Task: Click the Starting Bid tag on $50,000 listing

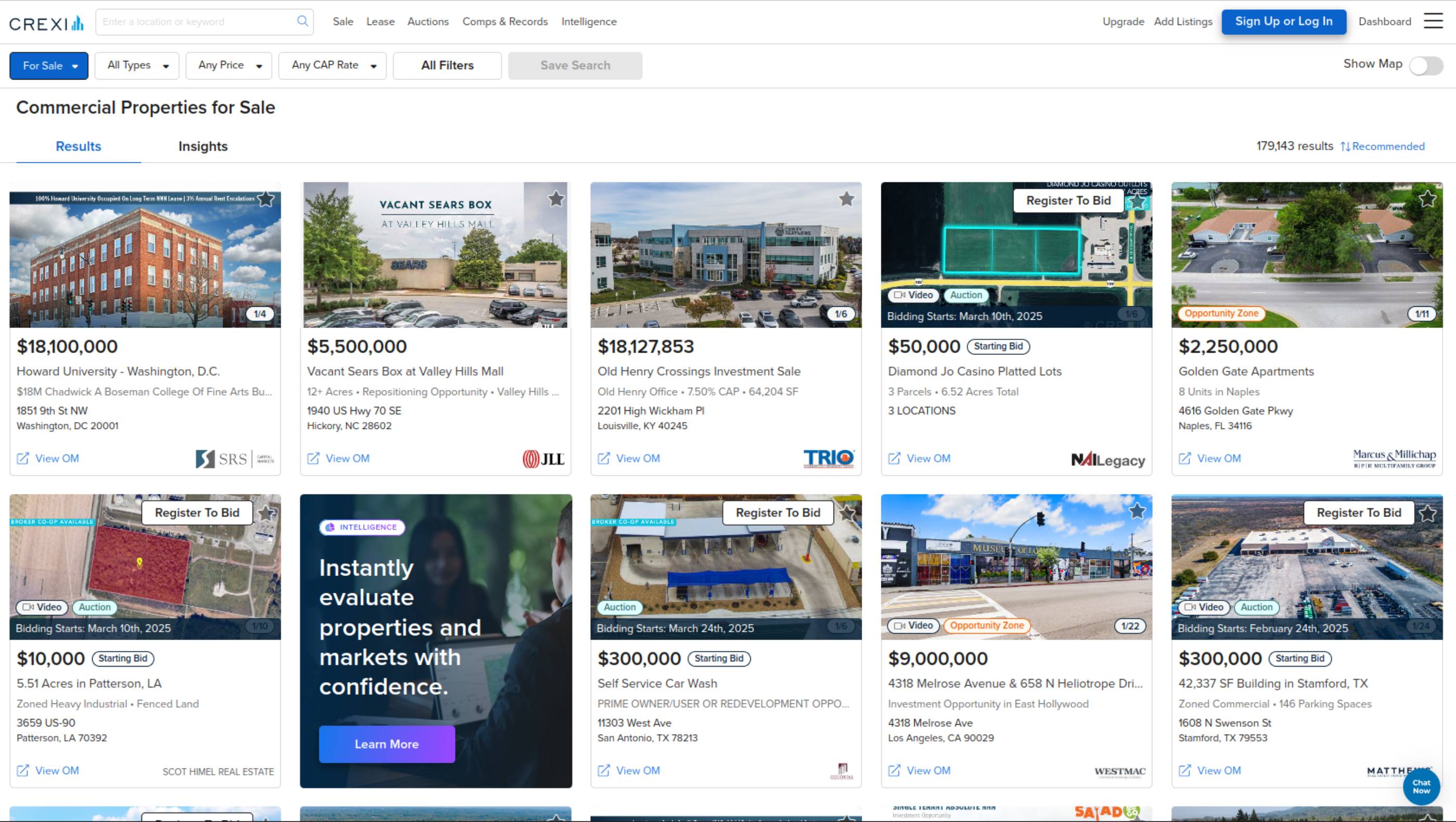Action: [998, 346]
